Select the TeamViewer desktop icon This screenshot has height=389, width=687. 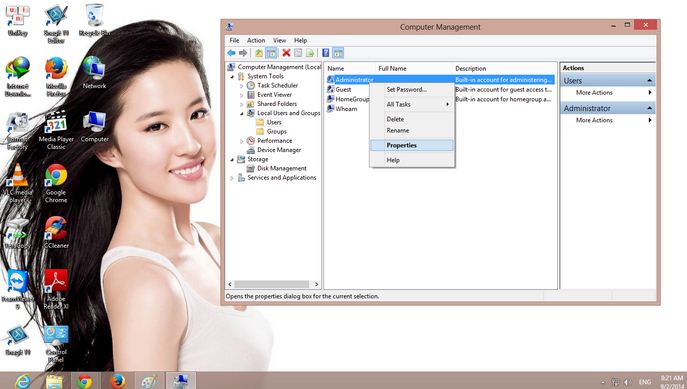coord(18,289)
